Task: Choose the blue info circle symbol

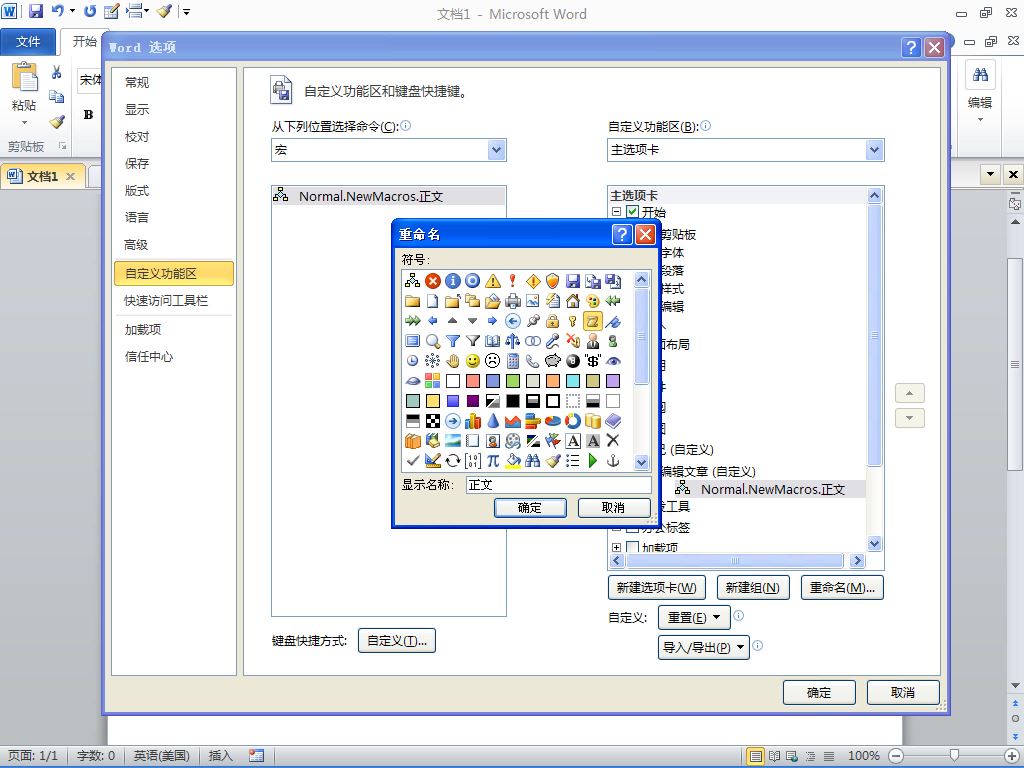Action: (x=453, y=281)
